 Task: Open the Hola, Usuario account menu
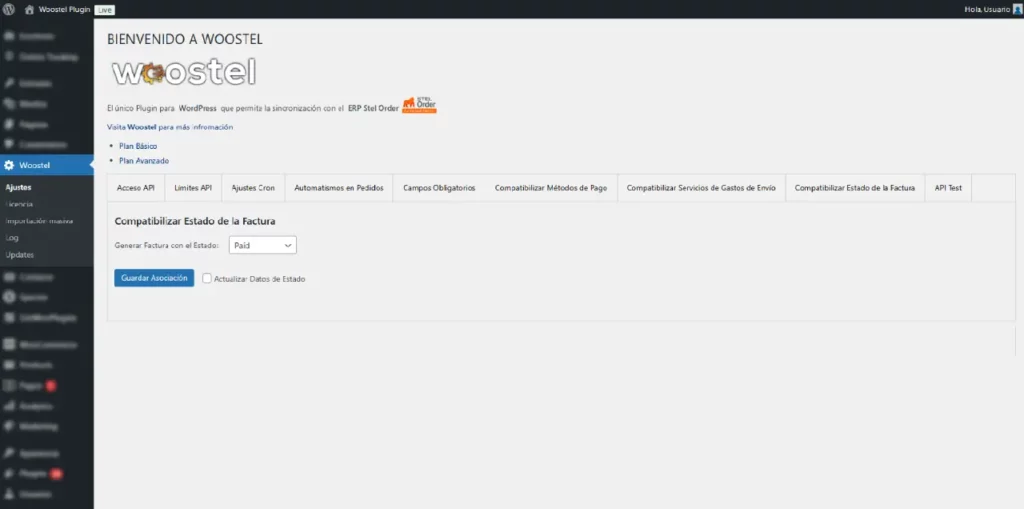point(993,9)
